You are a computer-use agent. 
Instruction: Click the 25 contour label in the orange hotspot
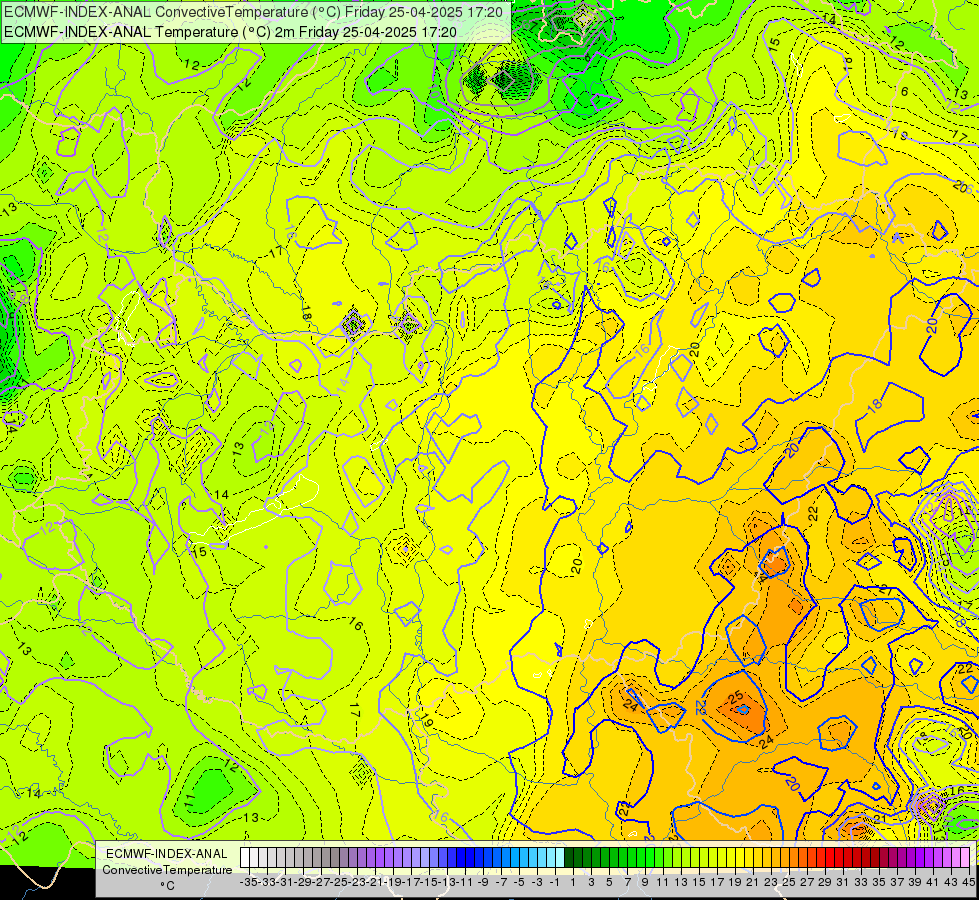[x=737, y=696]
